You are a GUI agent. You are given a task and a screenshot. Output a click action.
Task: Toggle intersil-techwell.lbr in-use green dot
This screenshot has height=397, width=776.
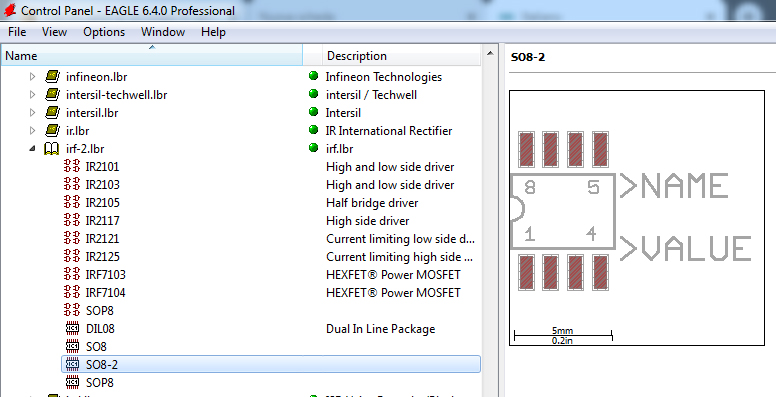click(313, 94)
